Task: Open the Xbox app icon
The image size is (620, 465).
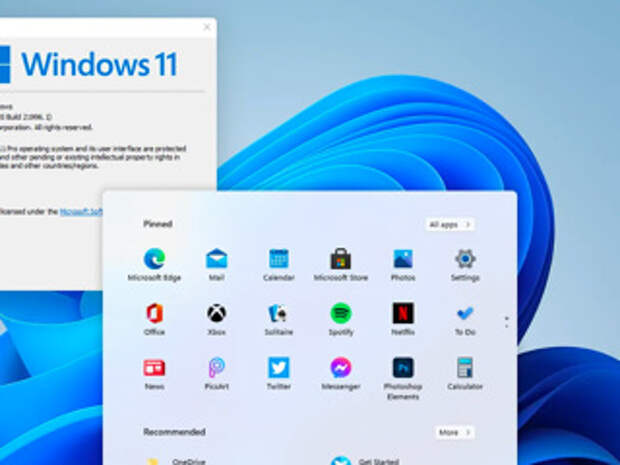Action: point(216,313)
